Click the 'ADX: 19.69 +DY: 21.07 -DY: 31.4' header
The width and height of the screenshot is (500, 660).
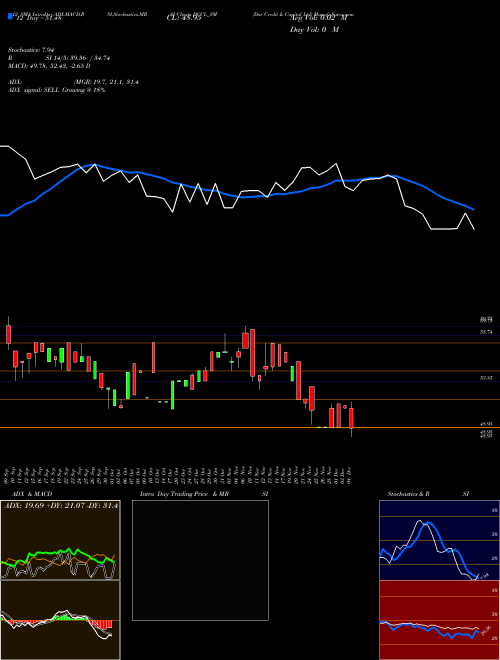(61, 506)
